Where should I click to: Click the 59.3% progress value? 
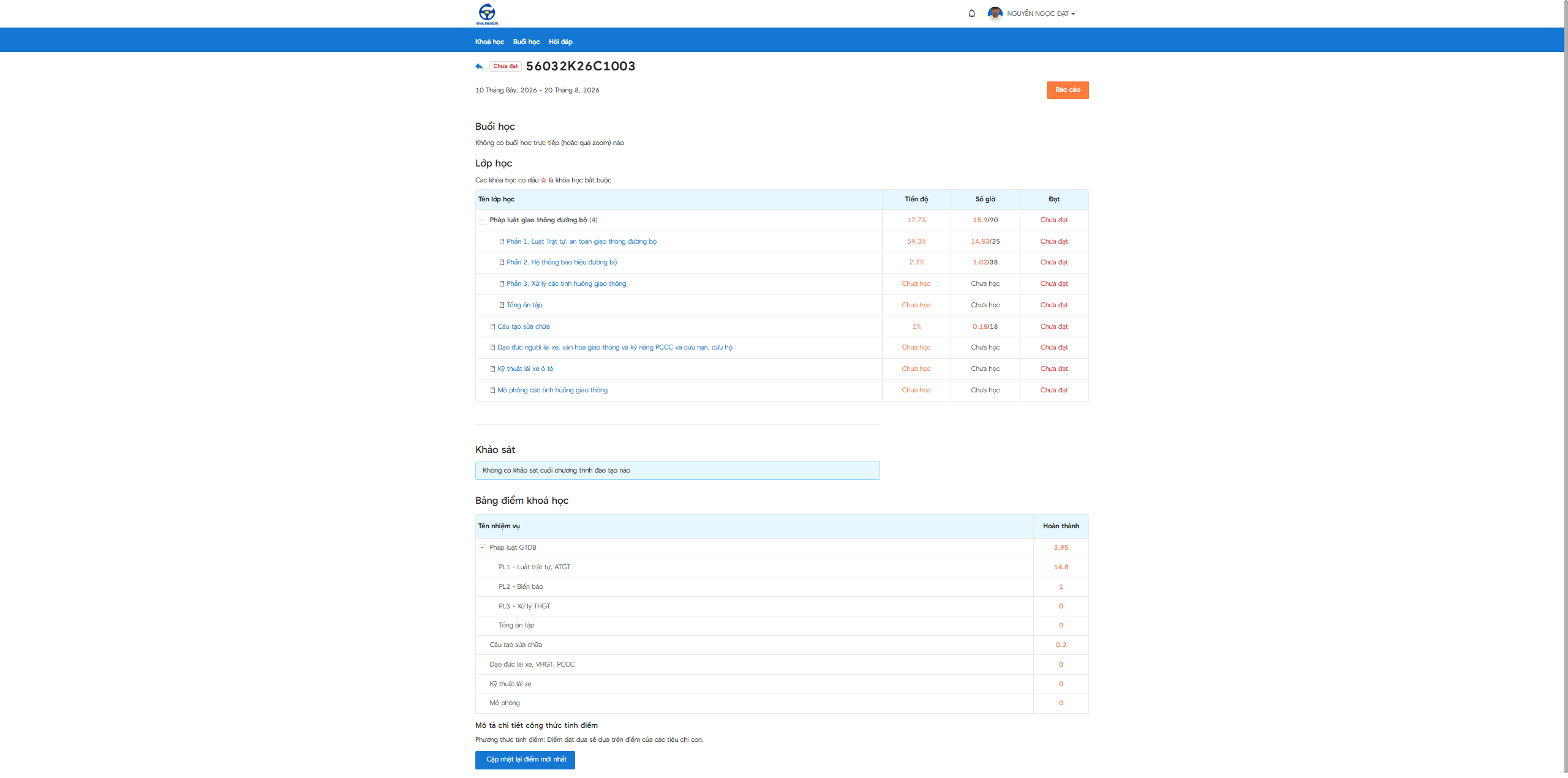click(x=916, y=241)
